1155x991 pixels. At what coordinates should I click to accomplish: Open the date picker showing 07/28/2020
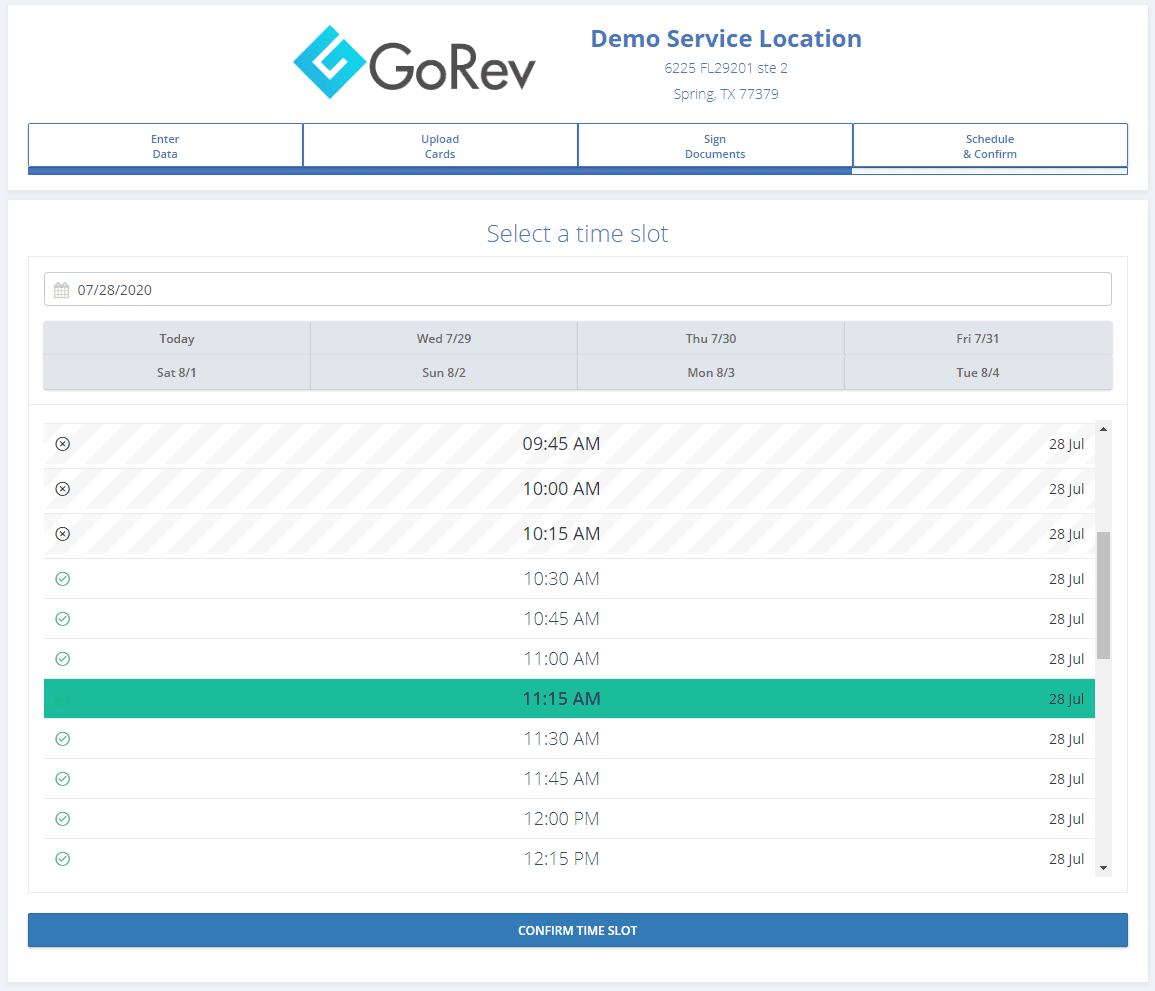point(578,289)
